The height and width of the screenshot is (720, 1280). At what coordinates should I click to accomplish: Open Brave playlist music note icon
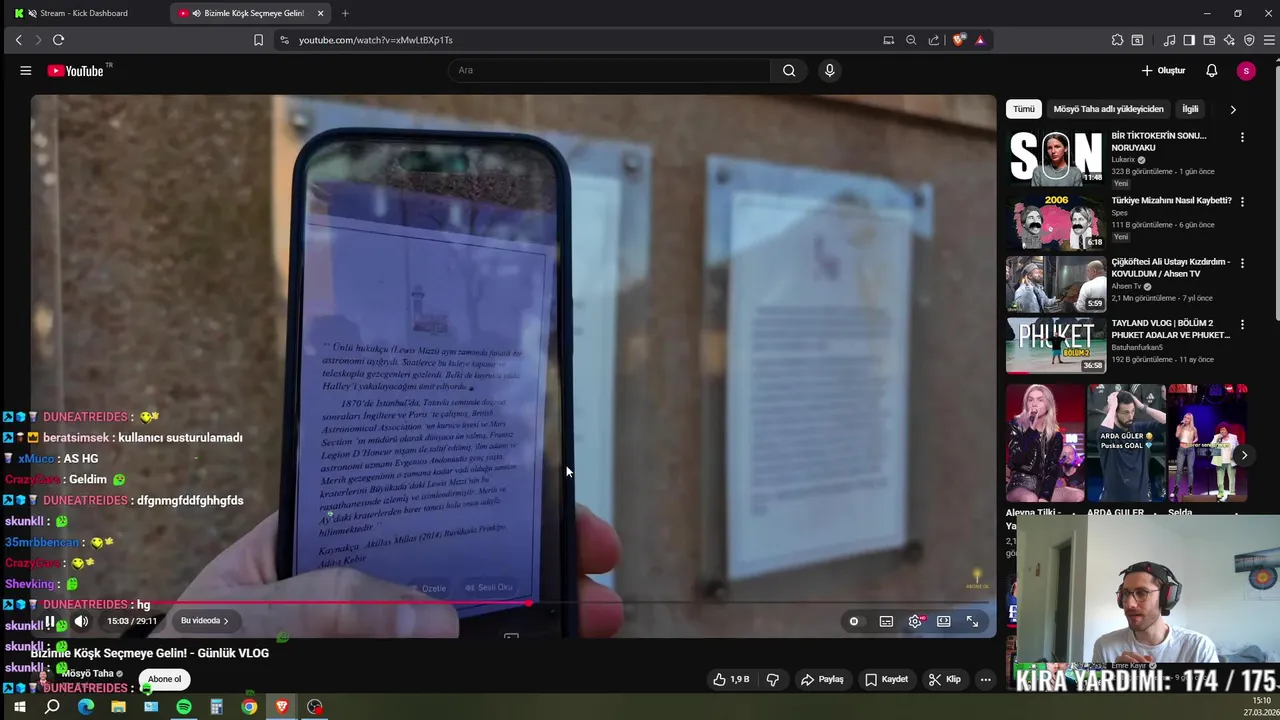point(1169,40)
